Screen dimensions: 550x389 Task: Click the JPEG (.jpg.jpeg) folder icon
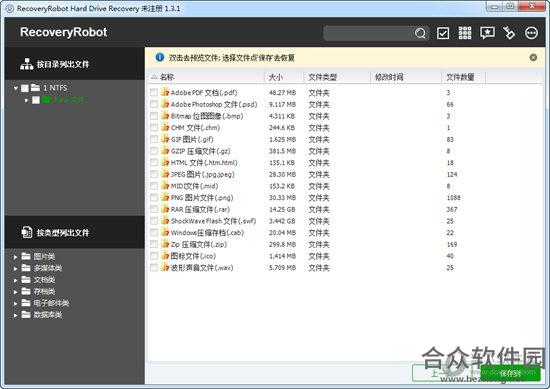pos(165,174)
